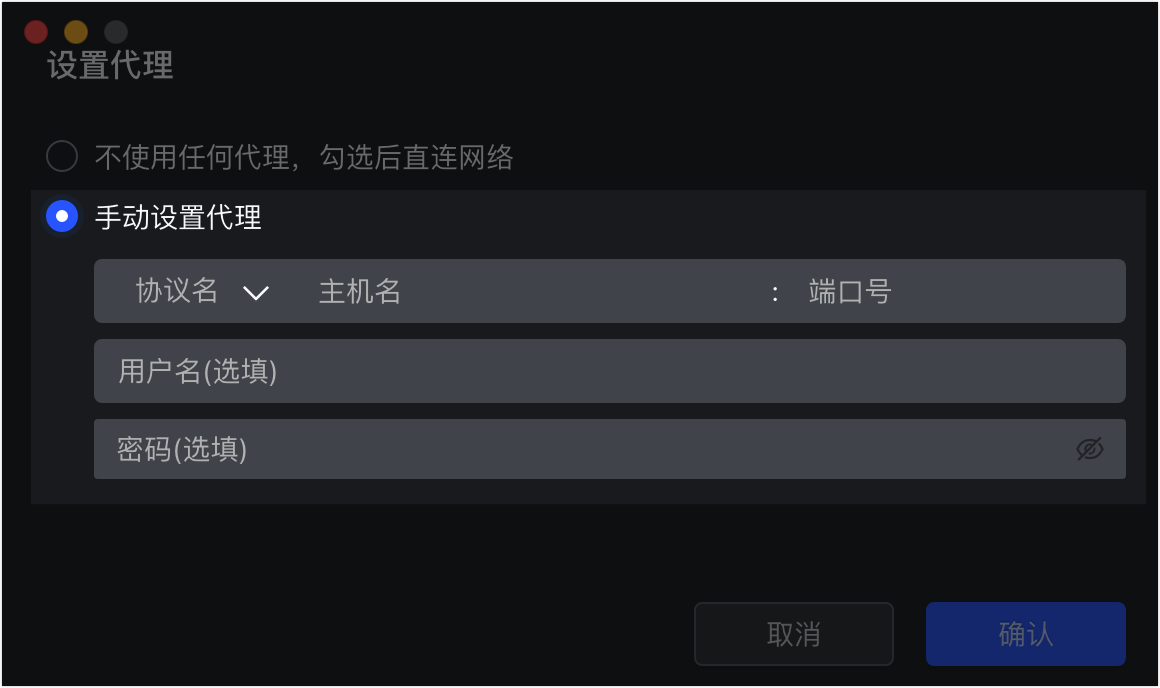Cancel the proxy configuration dialog
Screen dimensions: 1160x688
click(794, 633)
